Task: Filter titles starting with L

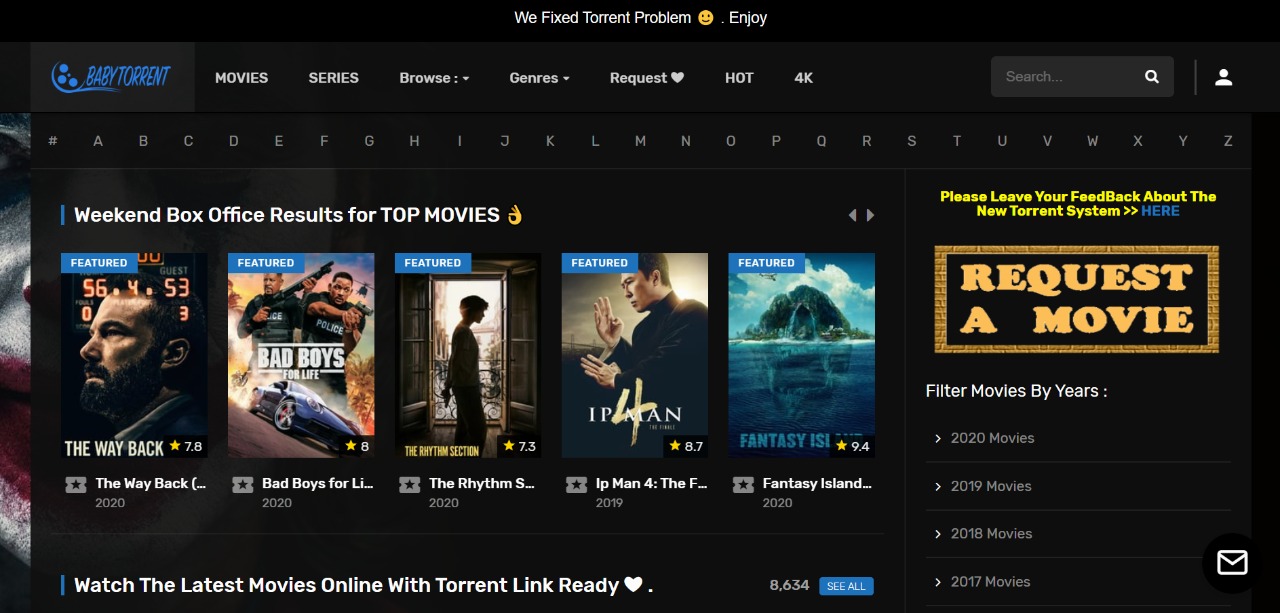Action: [x=595, y=141]
